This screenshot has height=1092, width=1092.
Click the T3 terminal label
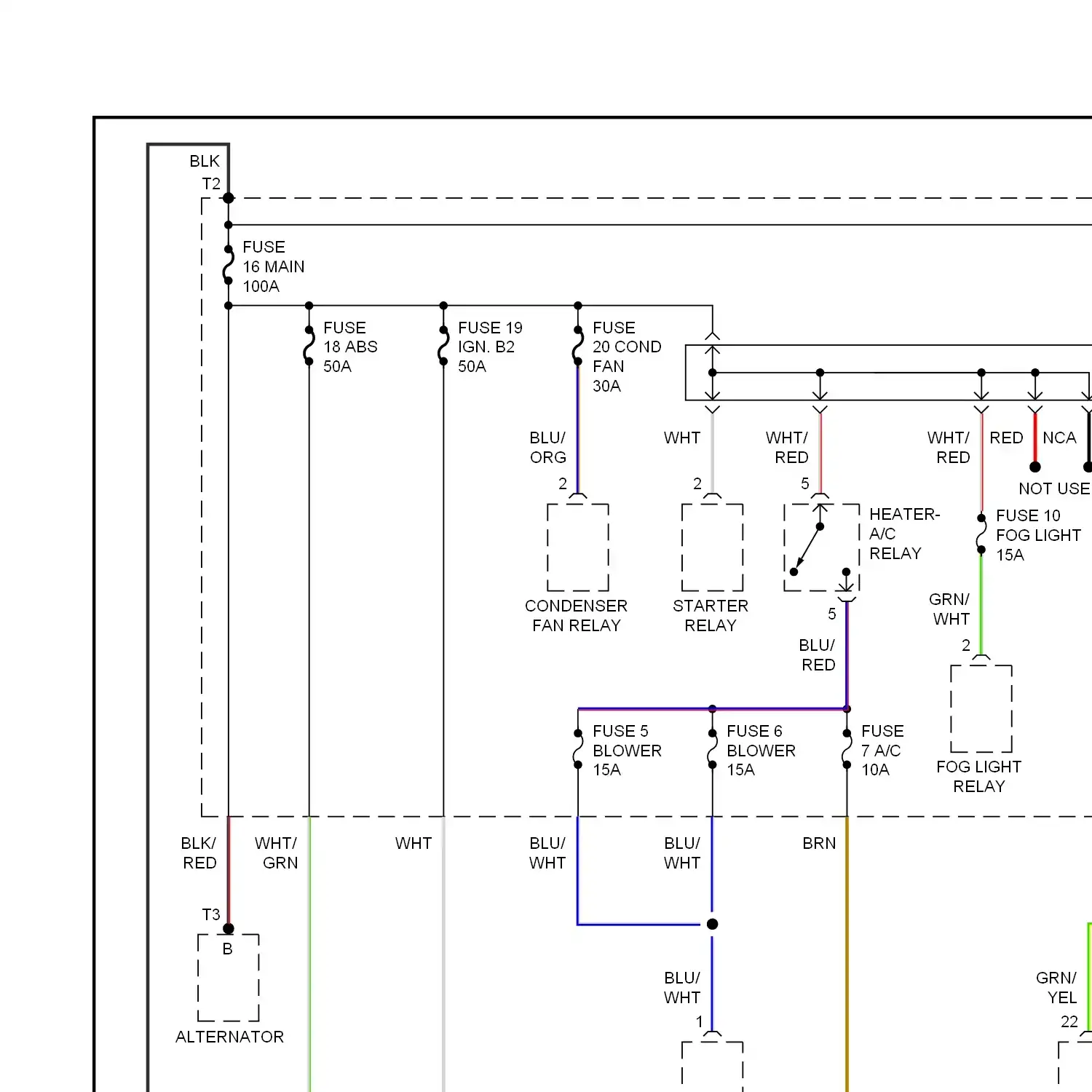pyautogui.click(x=211, y=914)
